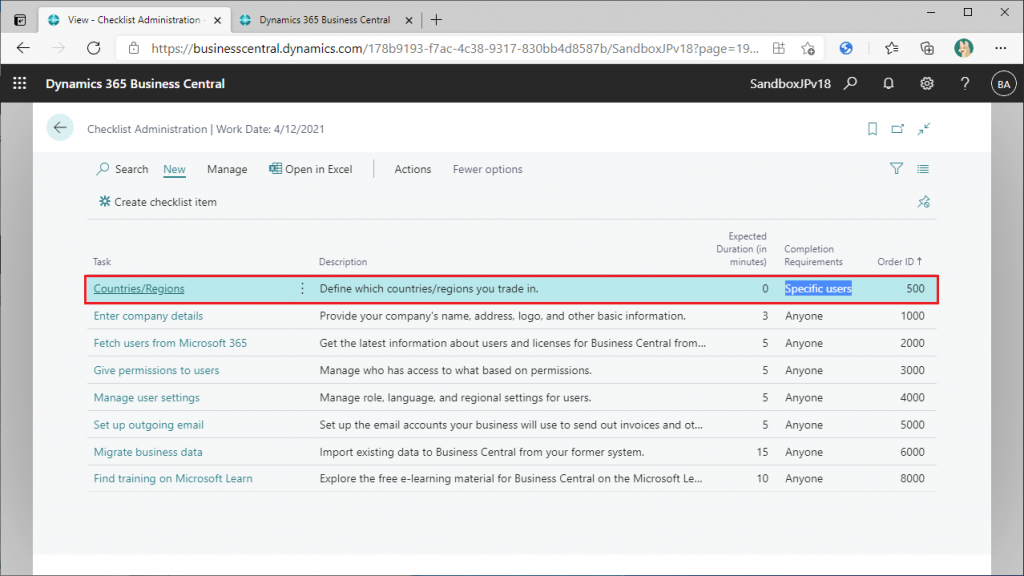Close the Dynamics 365 Business Central tab
1024x576 pixels.
point(409,20)
